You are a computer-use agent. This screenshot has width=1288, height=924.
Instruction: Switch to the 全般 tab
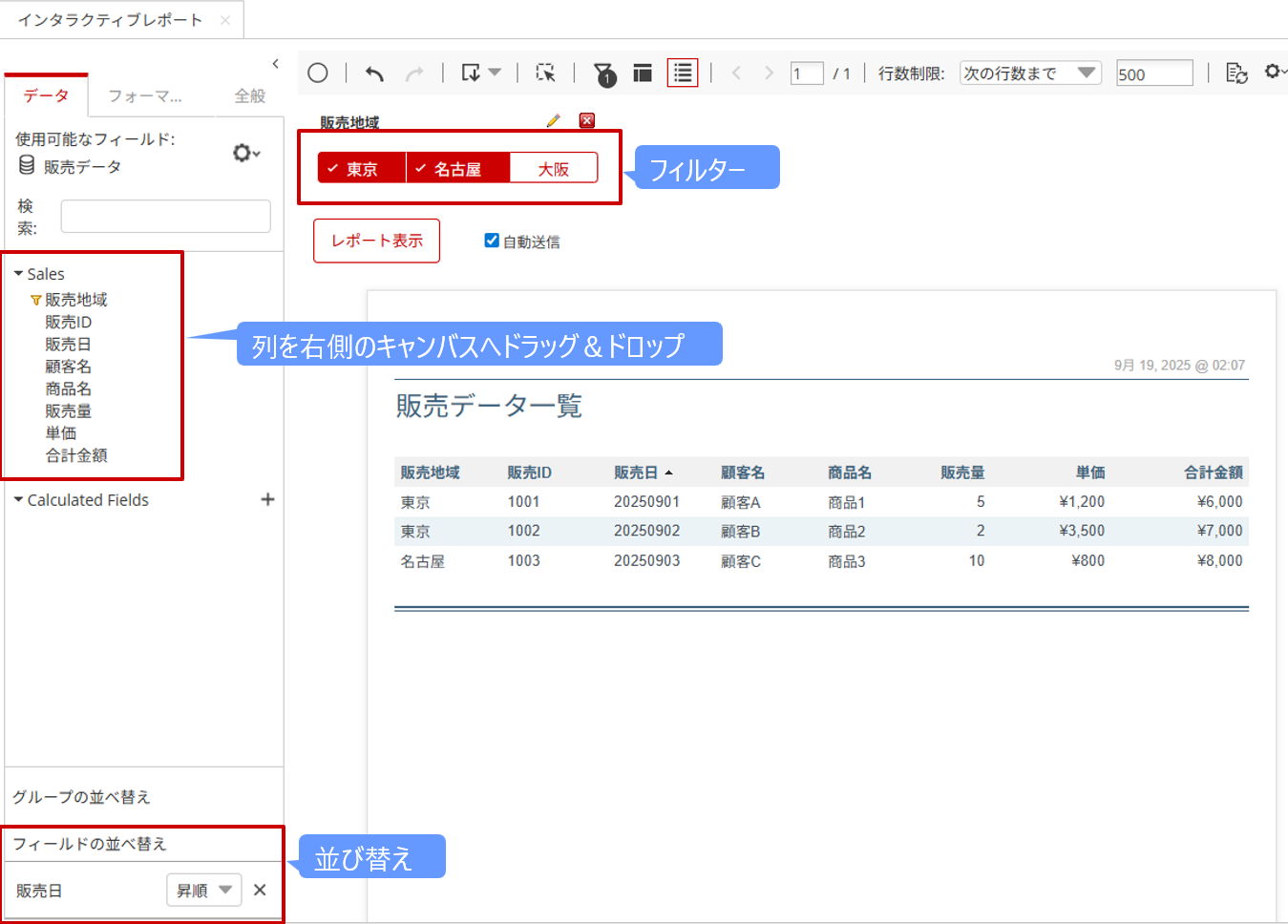249,96
